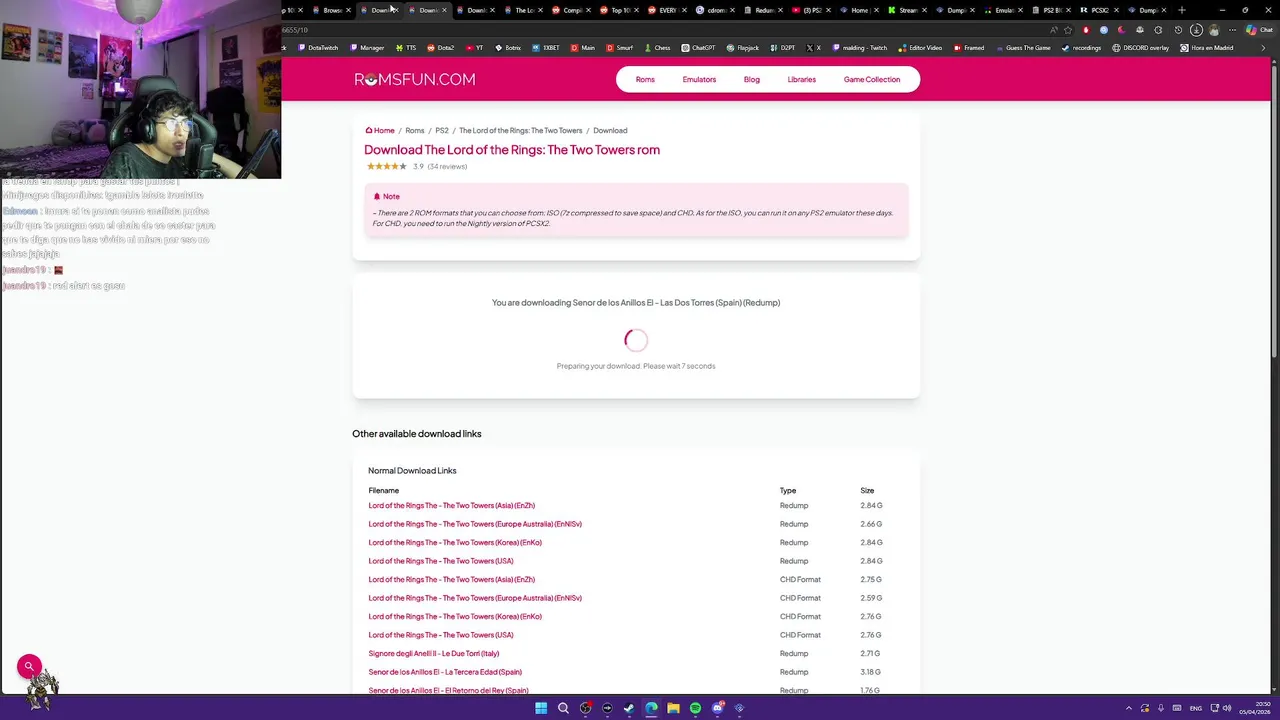The width and height of the screenshot is (1280, 720).
Task: Open browser settings and more menu
Action: tap(1233, 30)
